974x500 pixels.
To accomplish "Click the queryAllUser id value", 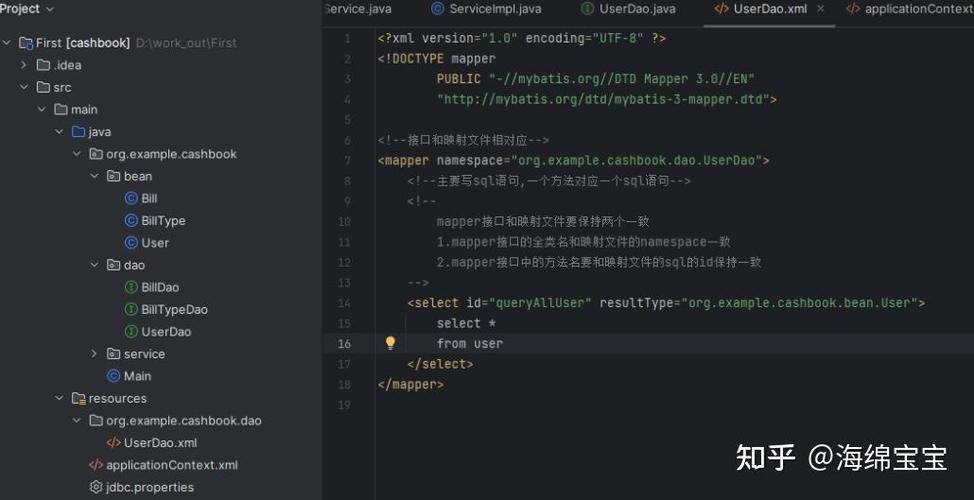I will (x=540, y=302).
